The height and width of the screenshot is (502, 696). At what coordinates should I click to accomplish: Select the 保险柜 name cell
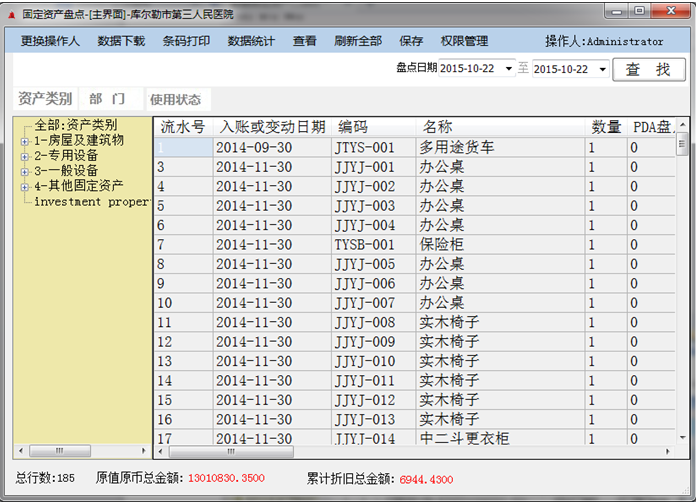500,245
